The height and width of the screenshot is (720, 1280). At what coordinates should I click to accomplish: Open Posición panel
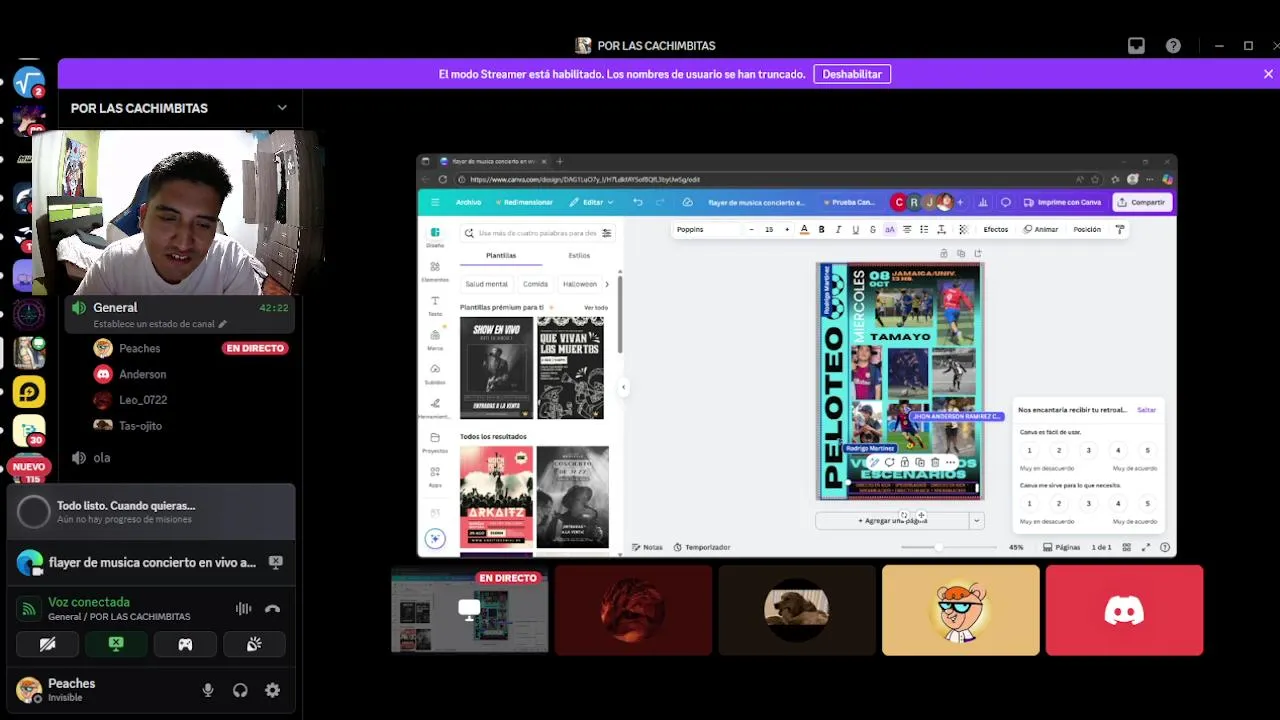pos(1087,229)
